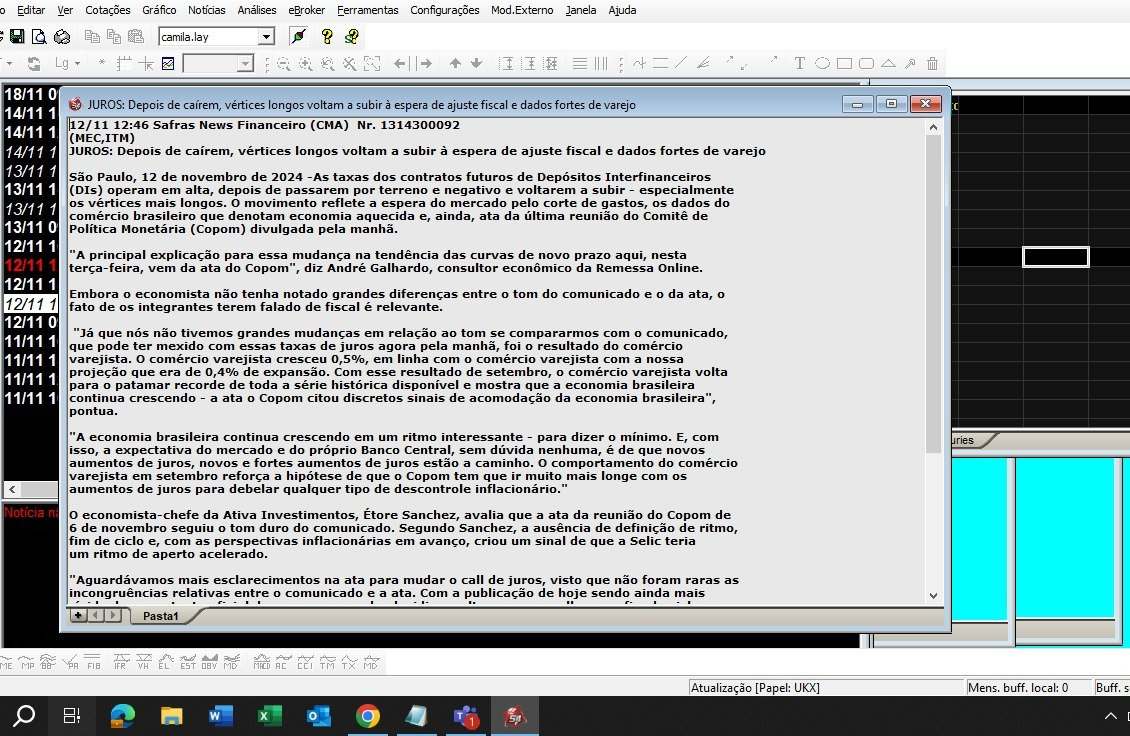Toggle the FIB Fibonacci indicator
1130x736 pixels.
point(94,664)
